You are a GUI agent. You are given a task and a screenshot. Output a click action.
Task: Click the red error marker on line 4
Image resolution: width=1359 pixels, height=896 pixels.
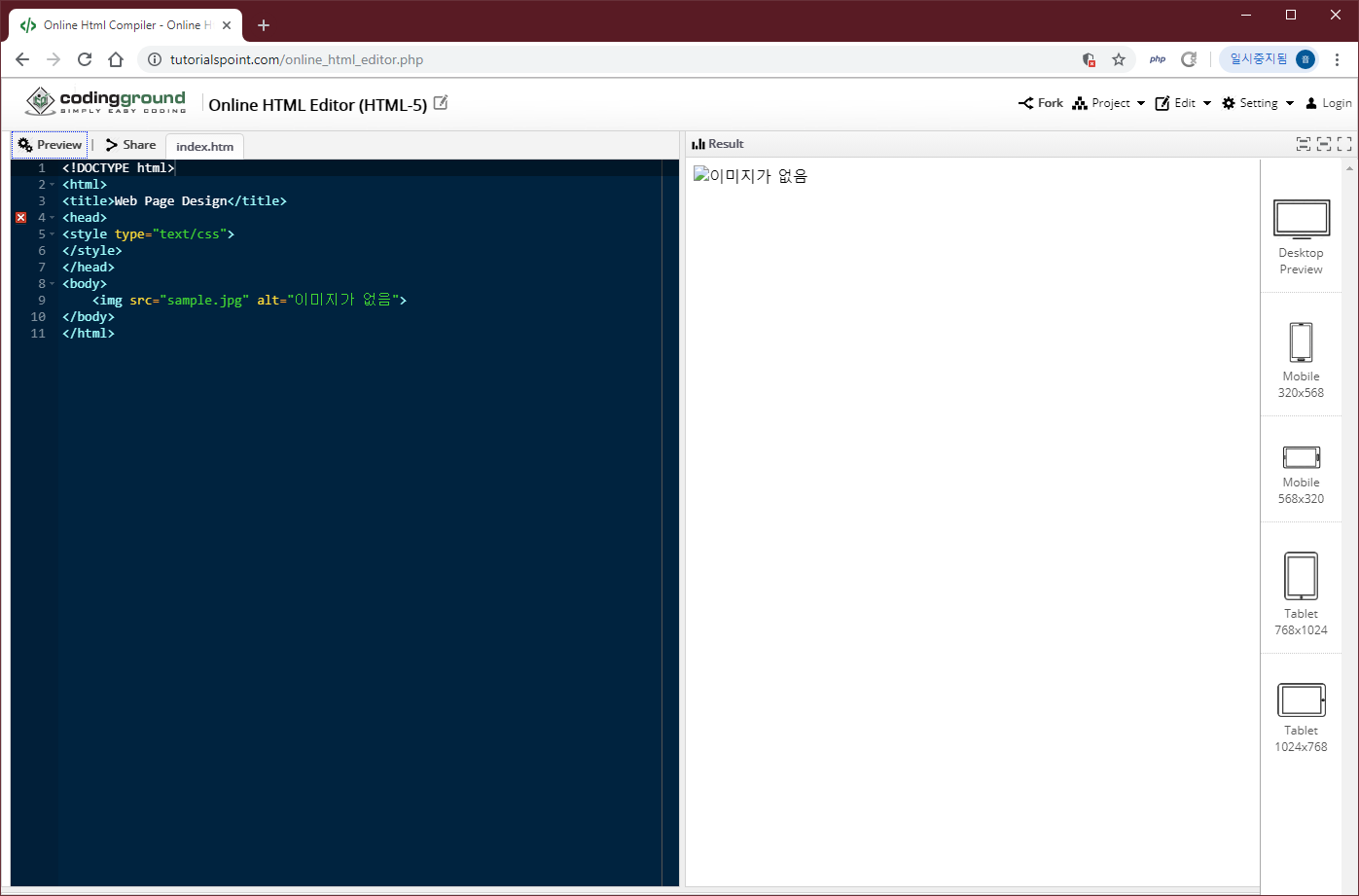(x=21, y=218)
